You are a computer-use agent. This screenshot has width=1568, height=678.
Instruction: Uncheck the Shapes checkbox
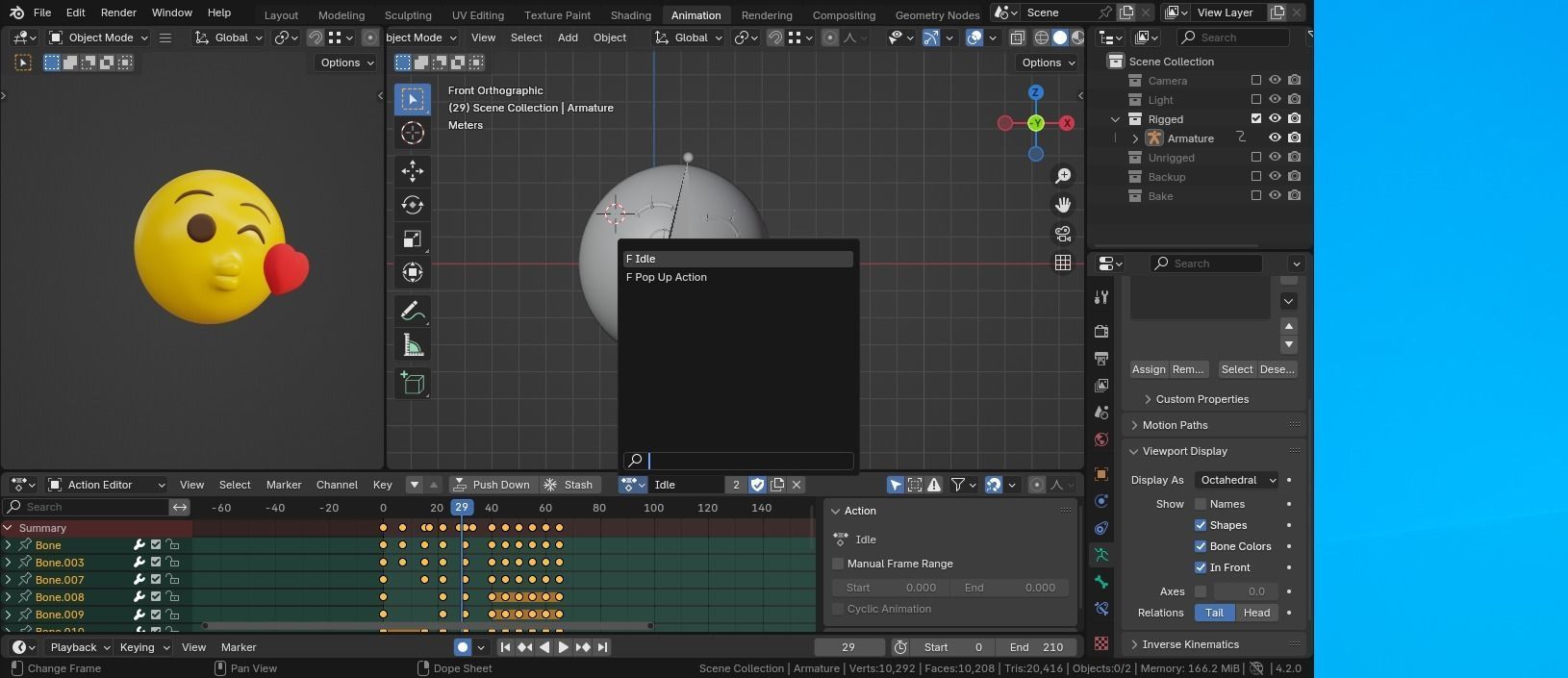click(1201, 525)
